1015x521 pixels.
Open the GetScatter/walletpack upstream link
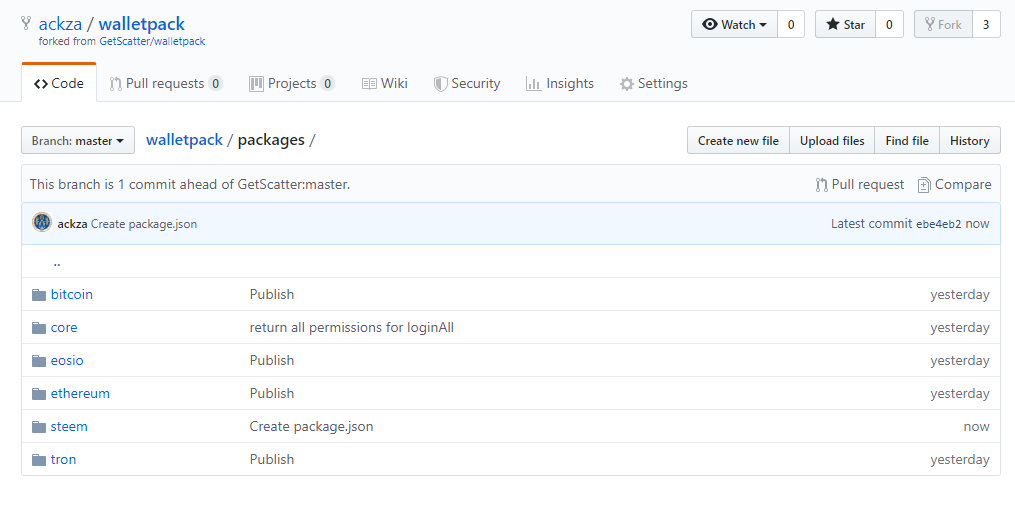152,41
